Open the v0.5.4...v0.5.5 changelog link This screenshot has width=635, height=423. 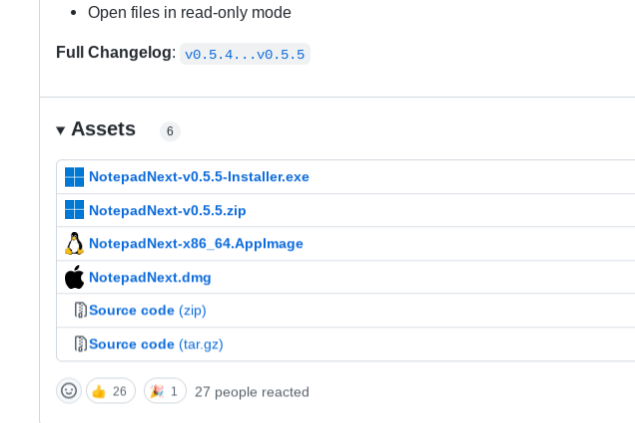pos(245,54)
